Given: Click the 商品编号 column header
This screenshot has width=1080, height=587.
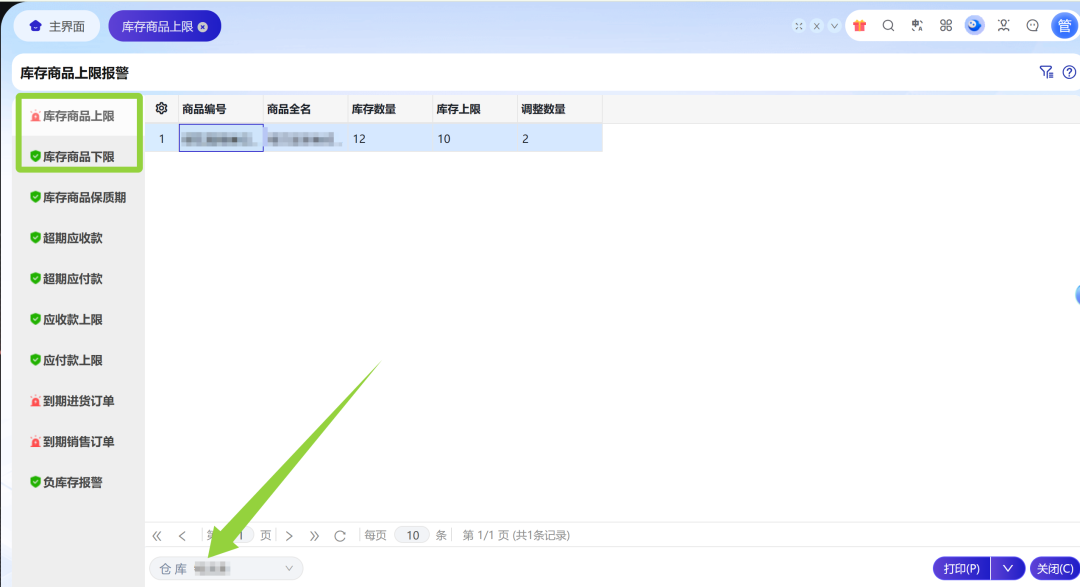Looking at the screenshot, I should coord(220,109).
